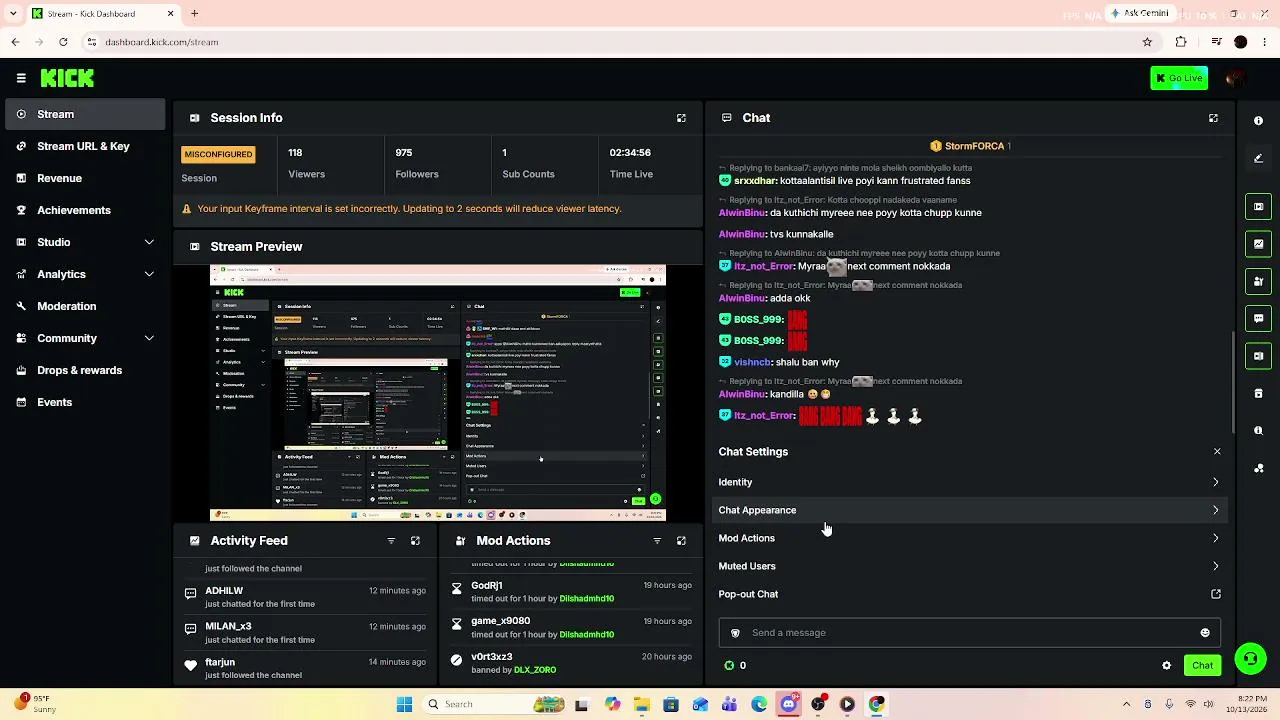Viewport: 1280px width, 720px height.
Task: Open Discord from the Windows taskbar
Action: click(789, 704)
